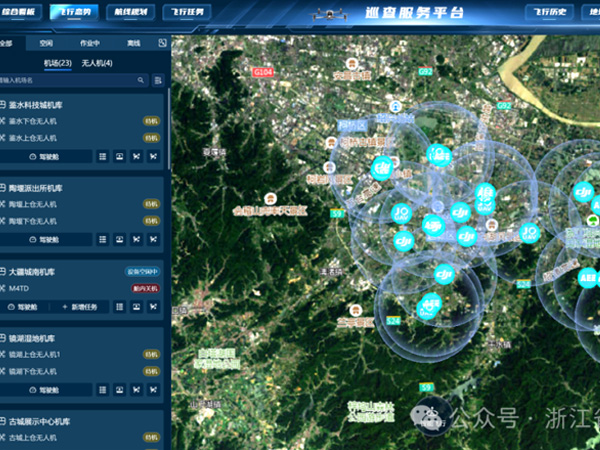Click the search magnifier icon
Viewport: 600px width, 450px height.
(141, 80)
